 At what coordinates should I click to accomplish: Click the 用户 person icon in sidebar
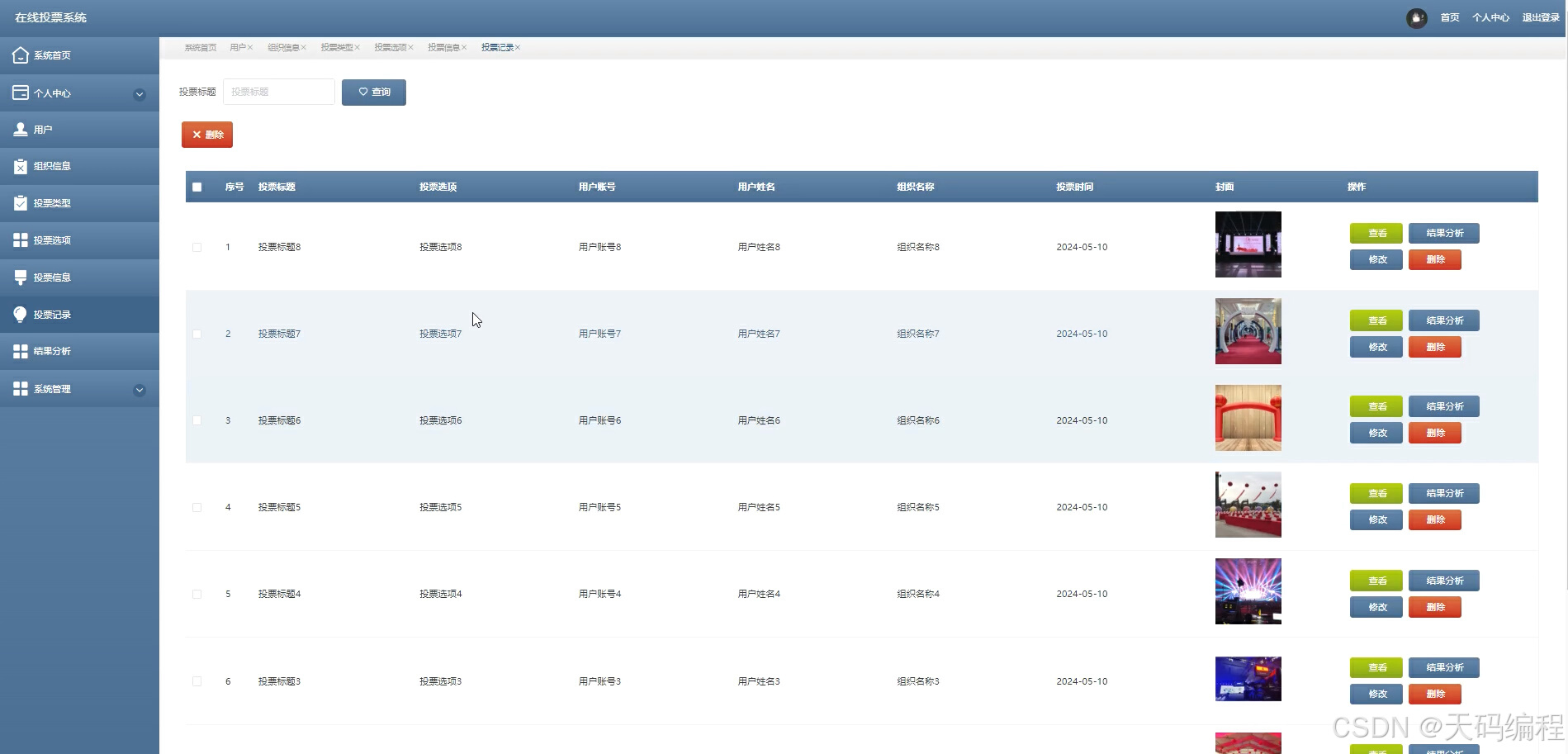(x=21, y=130)
